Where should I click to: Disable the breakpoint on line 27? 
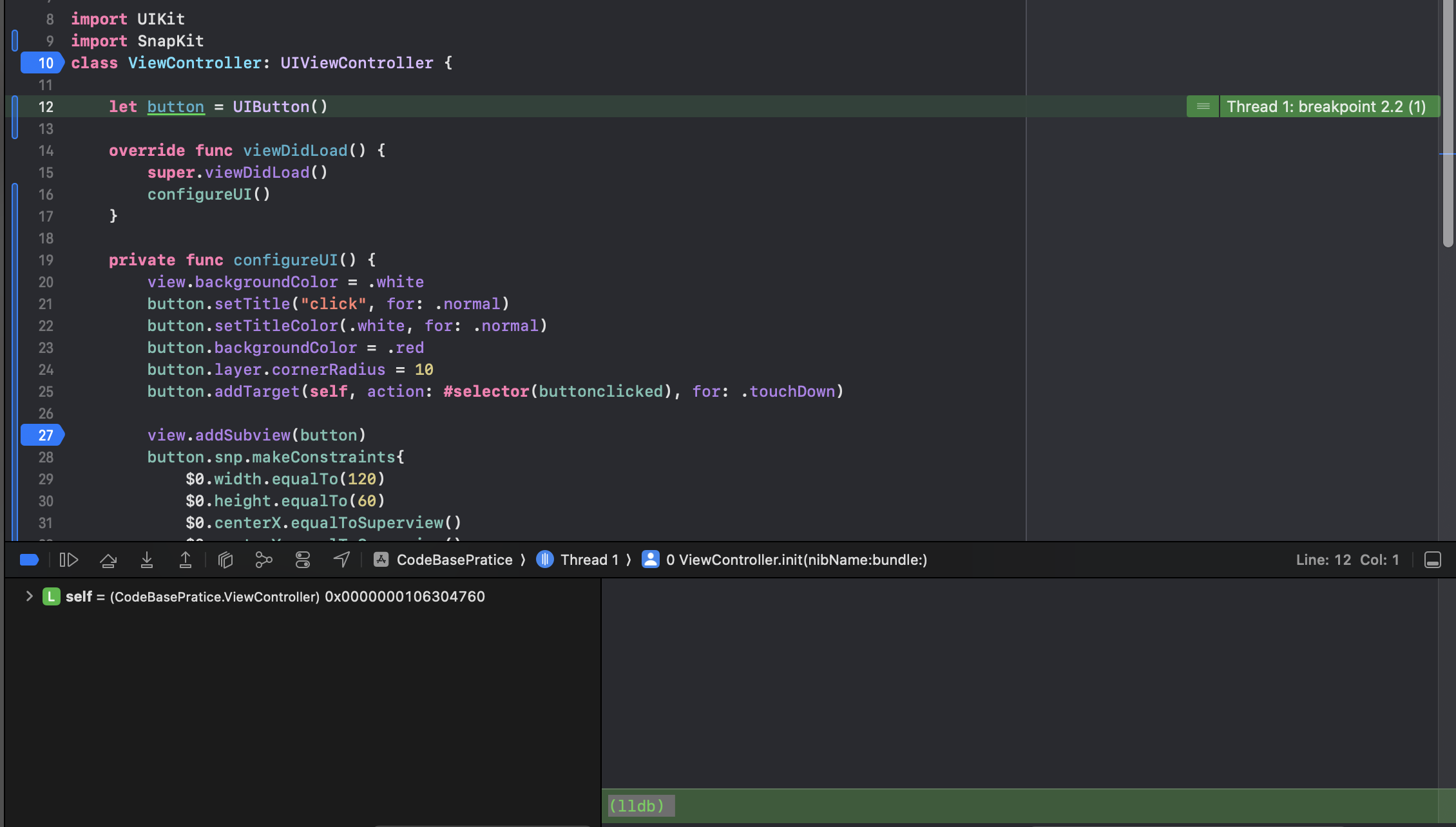(43, 435)
